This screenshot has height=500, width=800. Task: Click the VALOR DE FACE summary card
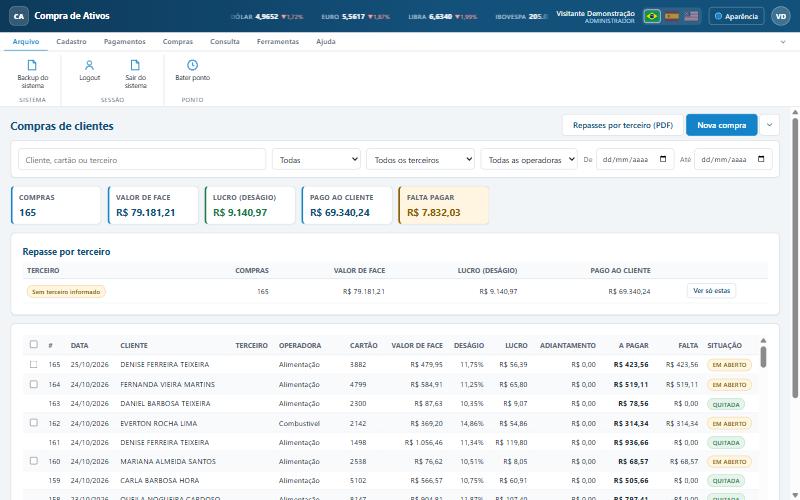(x=153, y=205)
